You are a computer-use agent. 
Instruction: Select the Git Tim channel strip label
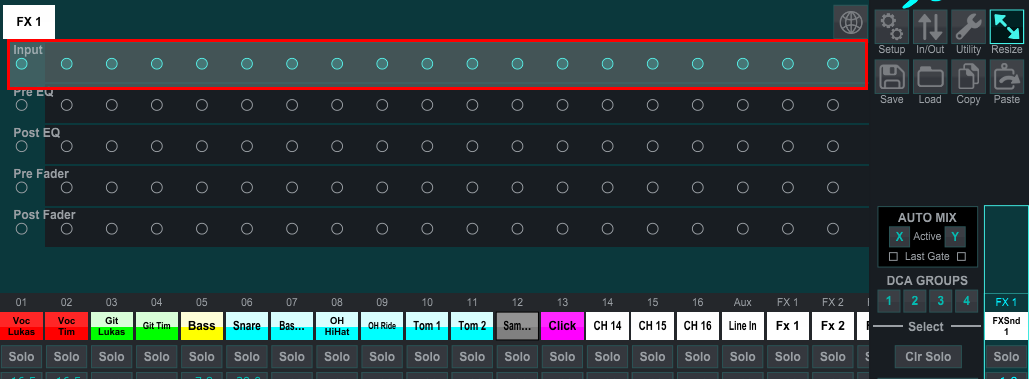click(x=156, y=326)
